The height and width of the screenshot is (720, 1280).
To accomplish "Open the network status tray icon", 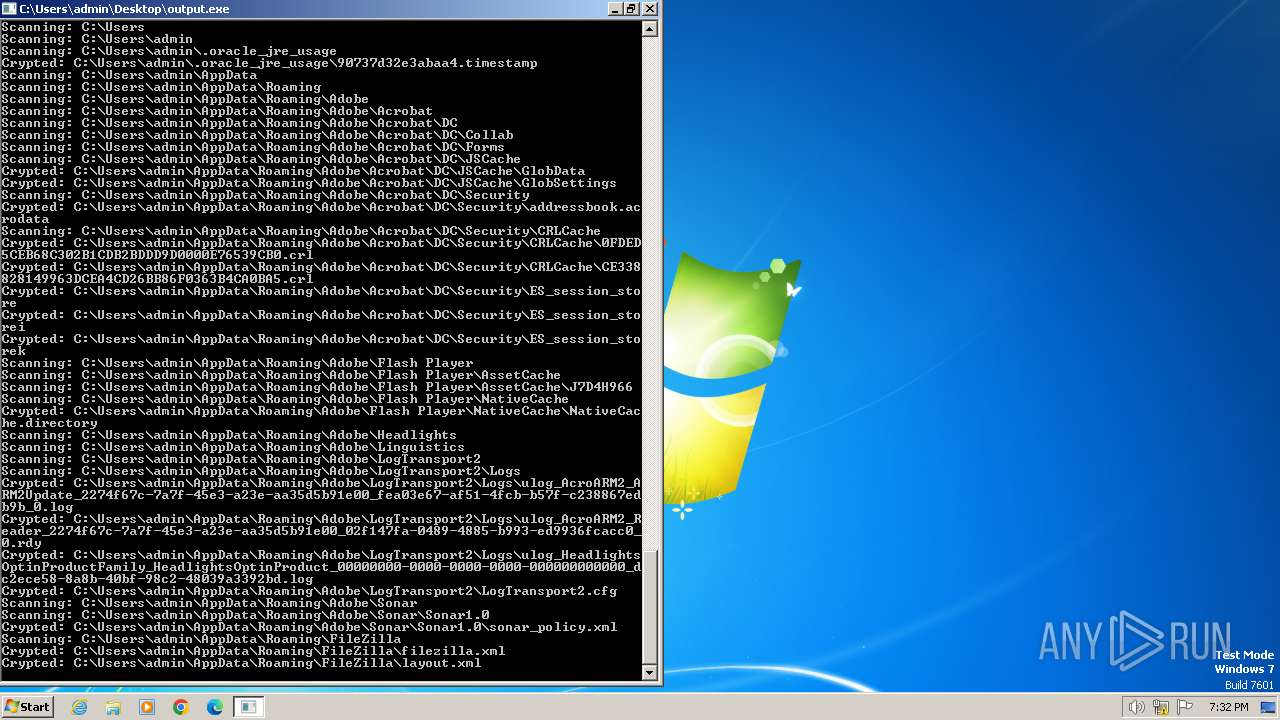I will coord(1160,707).
